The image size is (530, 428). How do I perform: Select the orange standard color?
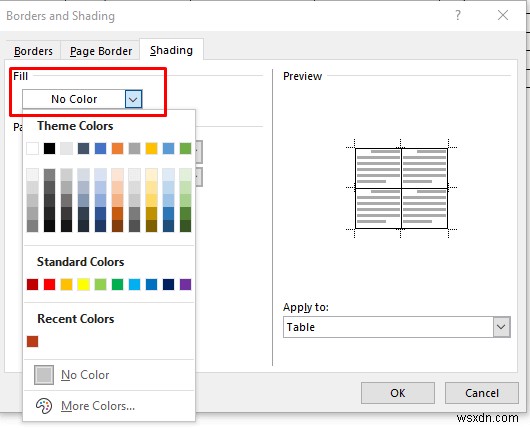point(67,284)
